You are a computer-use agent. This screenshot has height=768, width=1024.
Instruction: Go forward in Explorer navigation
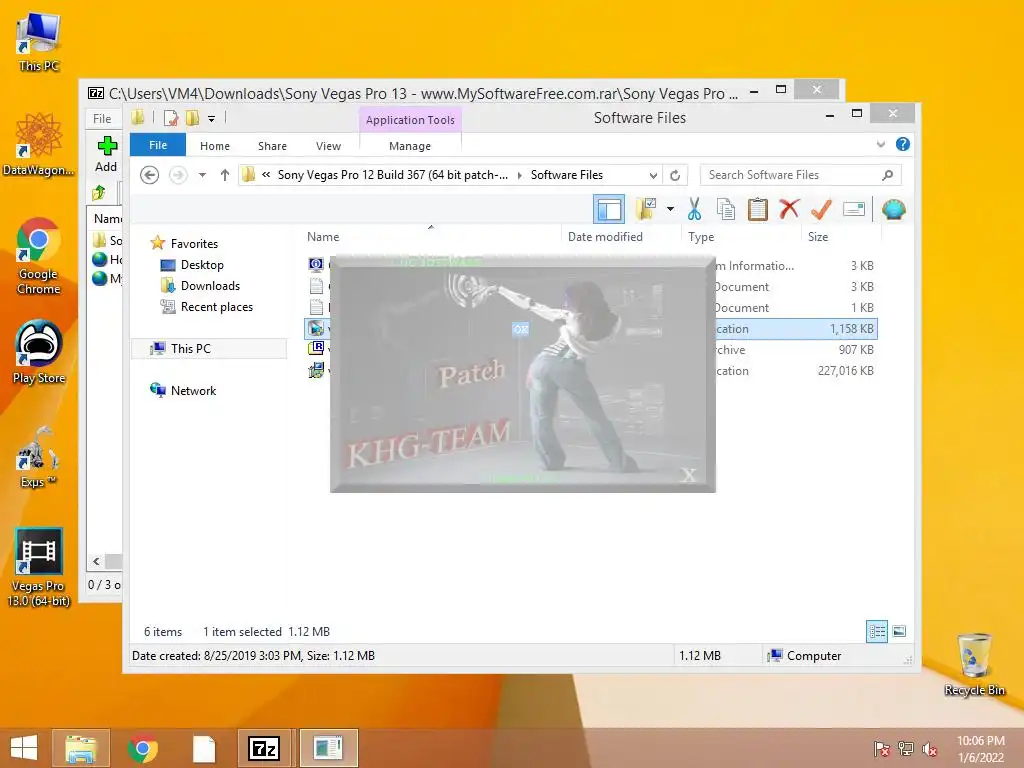click(x=178, y=175)
